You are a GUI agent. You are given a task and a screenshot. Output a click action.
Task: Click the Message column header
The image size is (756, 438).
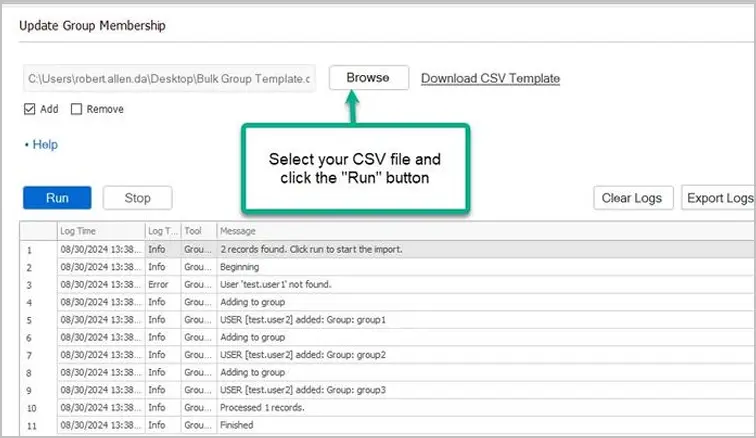[486, 231]
